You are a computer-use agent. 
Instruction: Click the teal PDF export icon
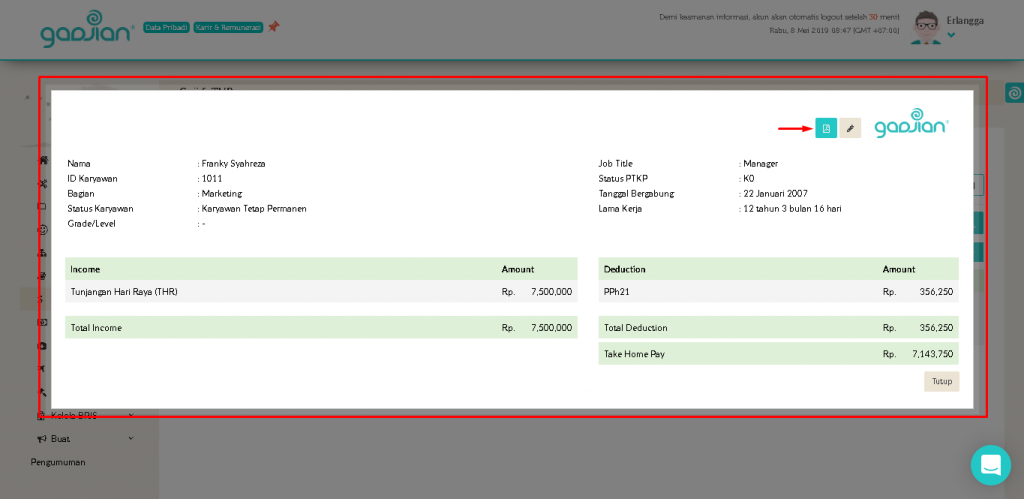[x=826, y=128]
